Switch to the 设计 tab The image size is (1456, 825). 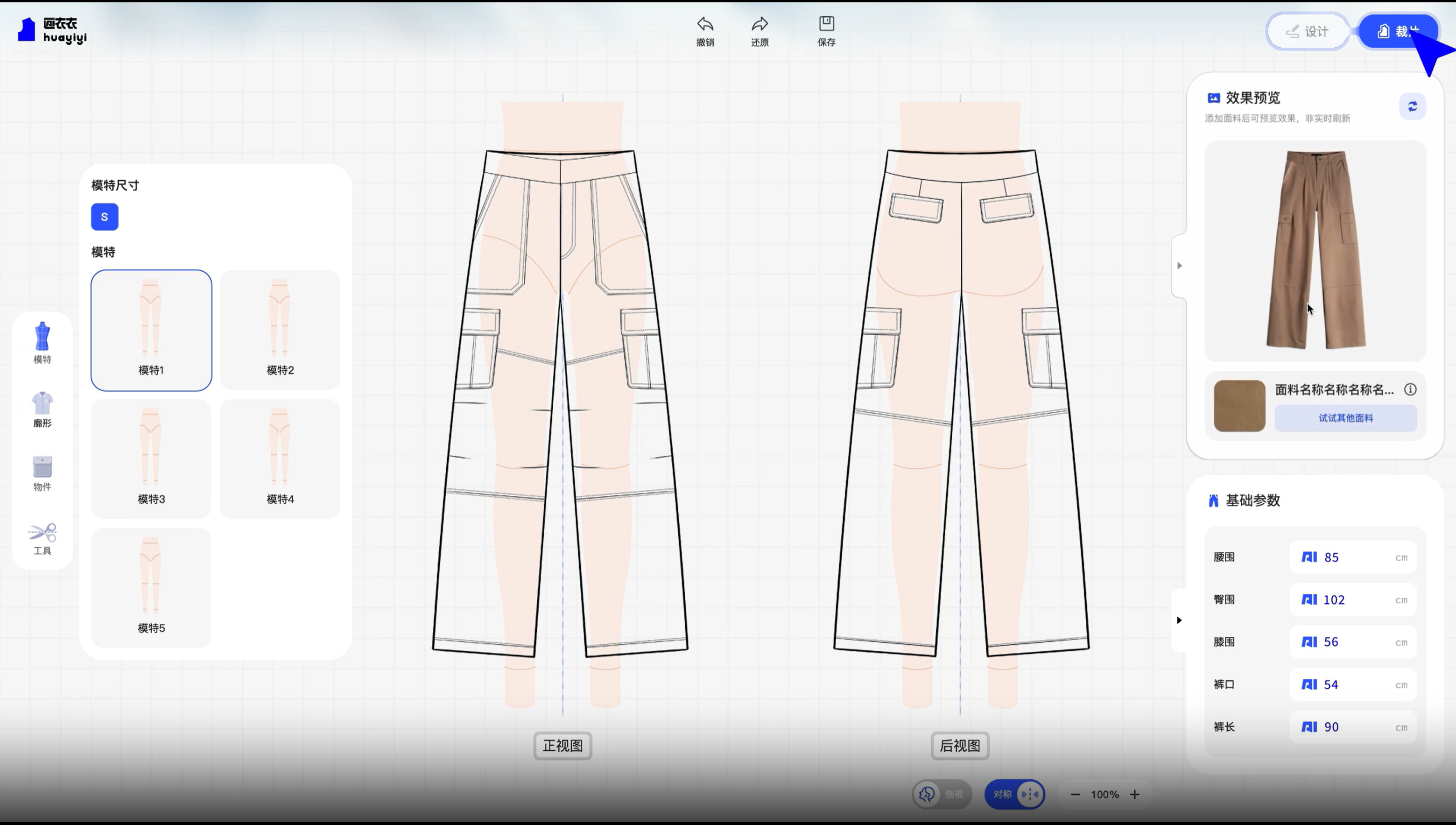(x=1307, y=31)
